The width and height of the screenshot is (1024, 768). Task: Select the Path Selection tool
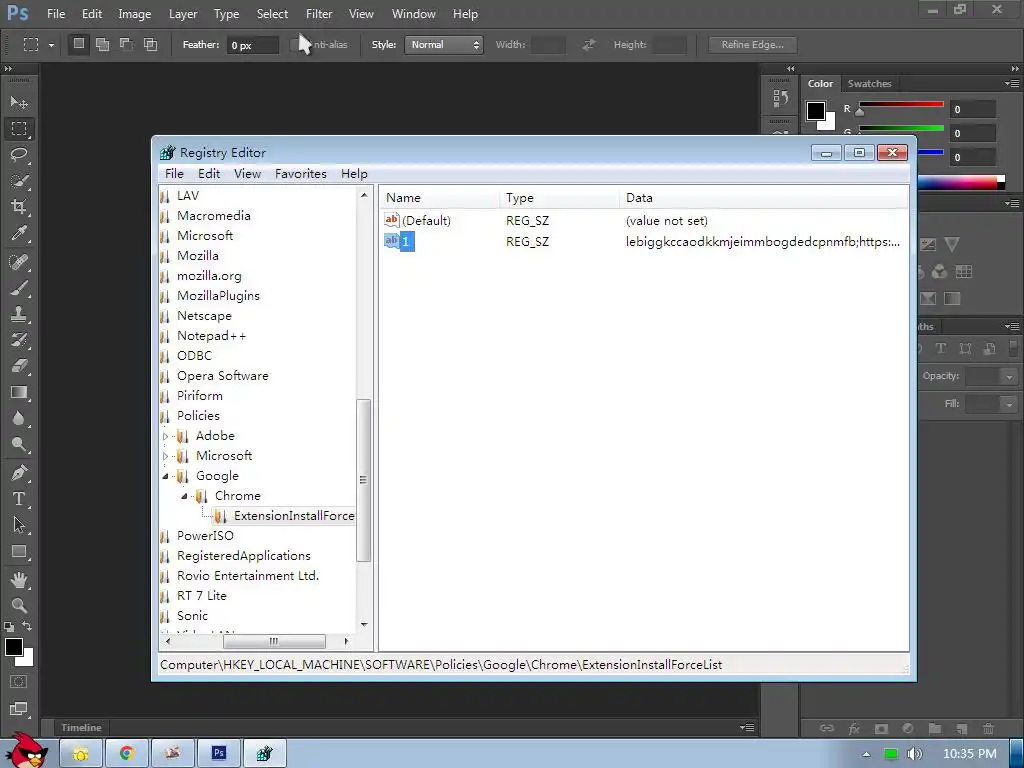tap(19, 525)
